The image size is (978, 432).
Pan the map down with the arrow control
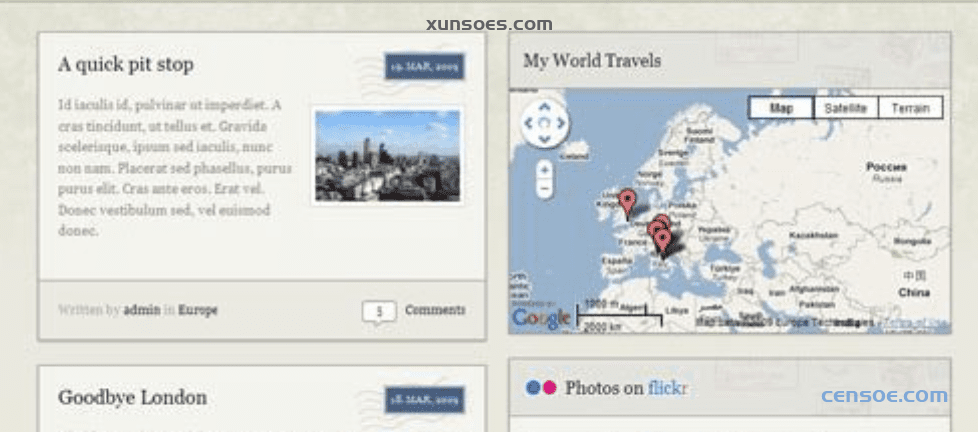pos(544,140)
